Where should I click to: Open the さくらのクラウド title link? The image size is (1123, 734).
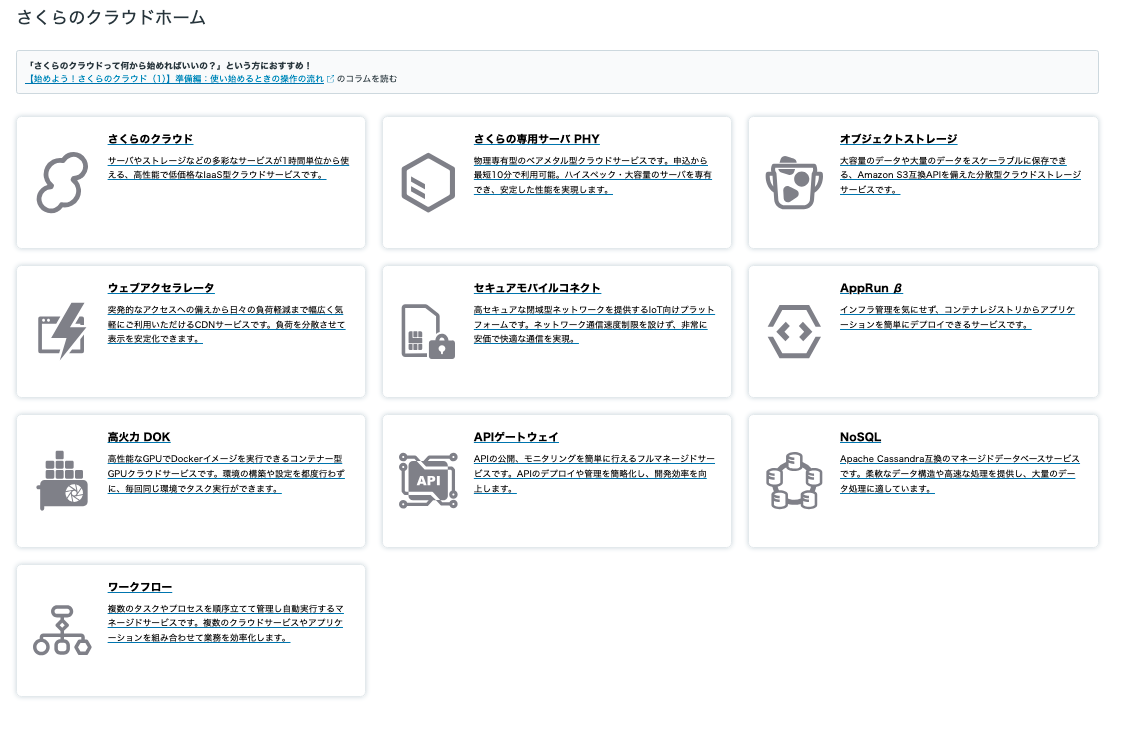coord(150,139)
